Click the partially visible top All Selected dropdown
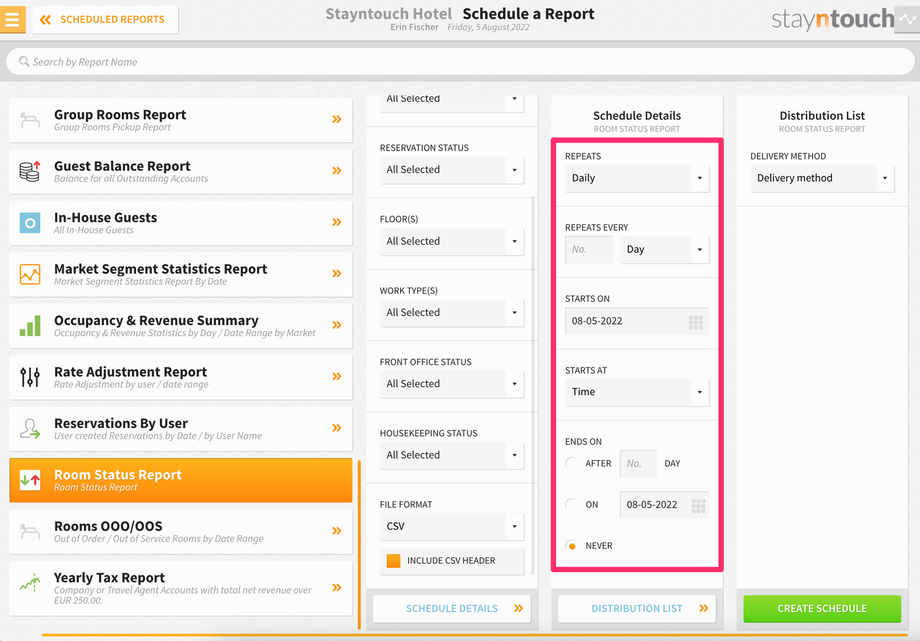The image size is (920, 641). coord(452,103)
